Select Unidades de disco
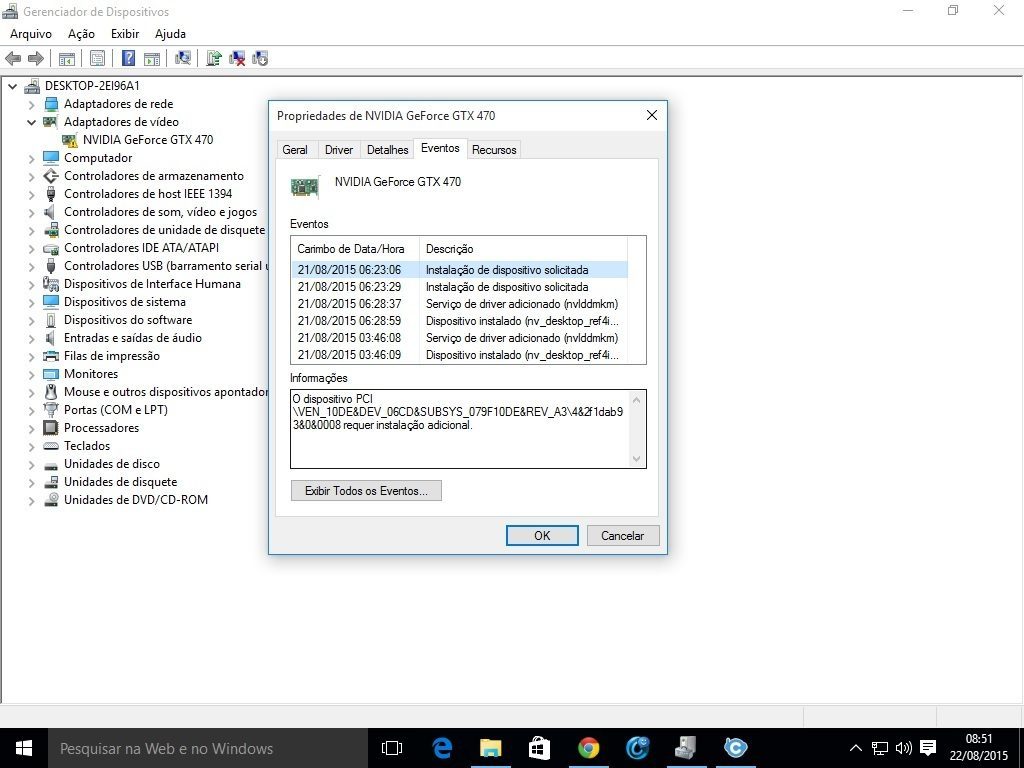 [x=112, y=464]
